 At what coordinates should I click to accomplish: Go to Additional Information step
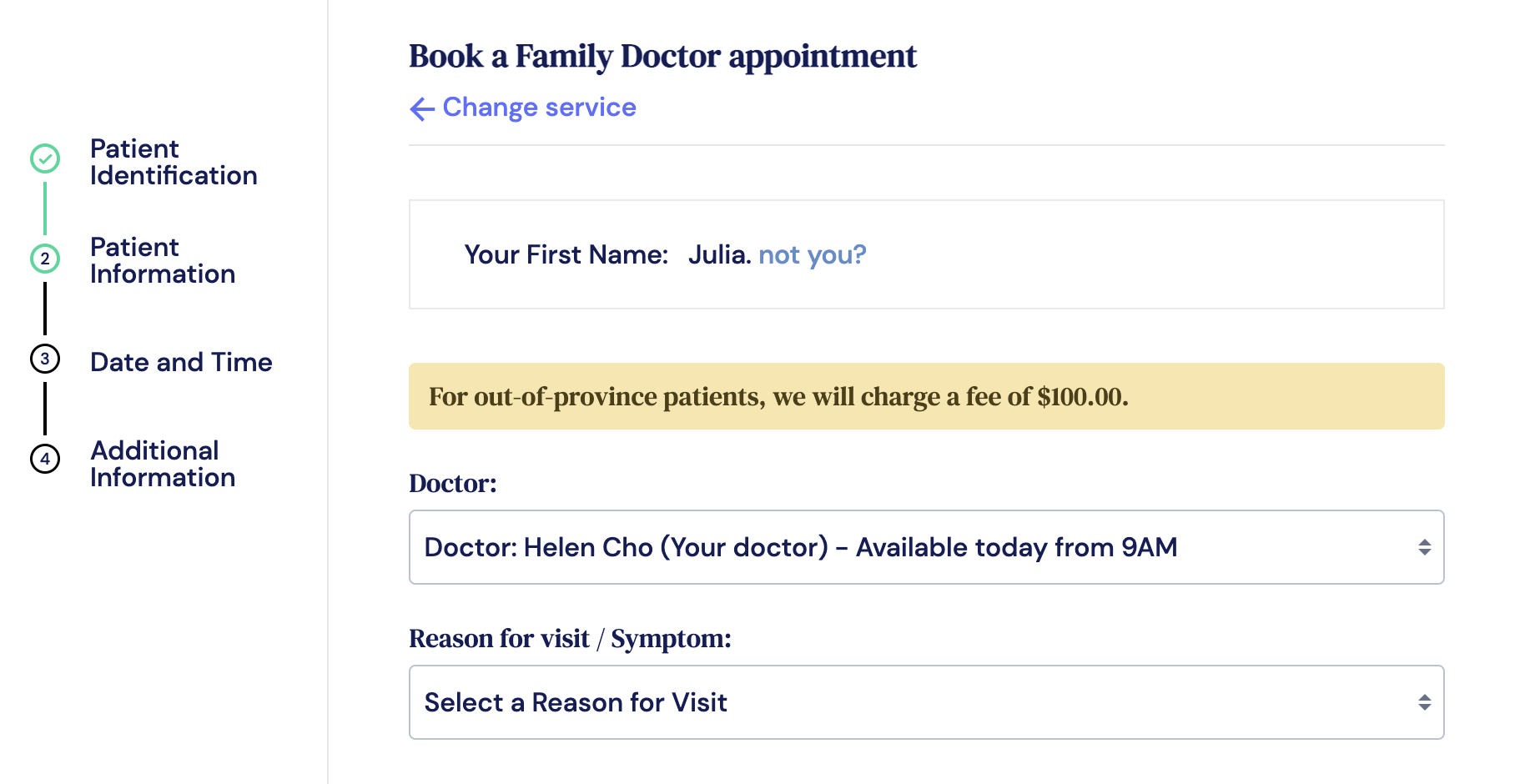pos(163,464)
